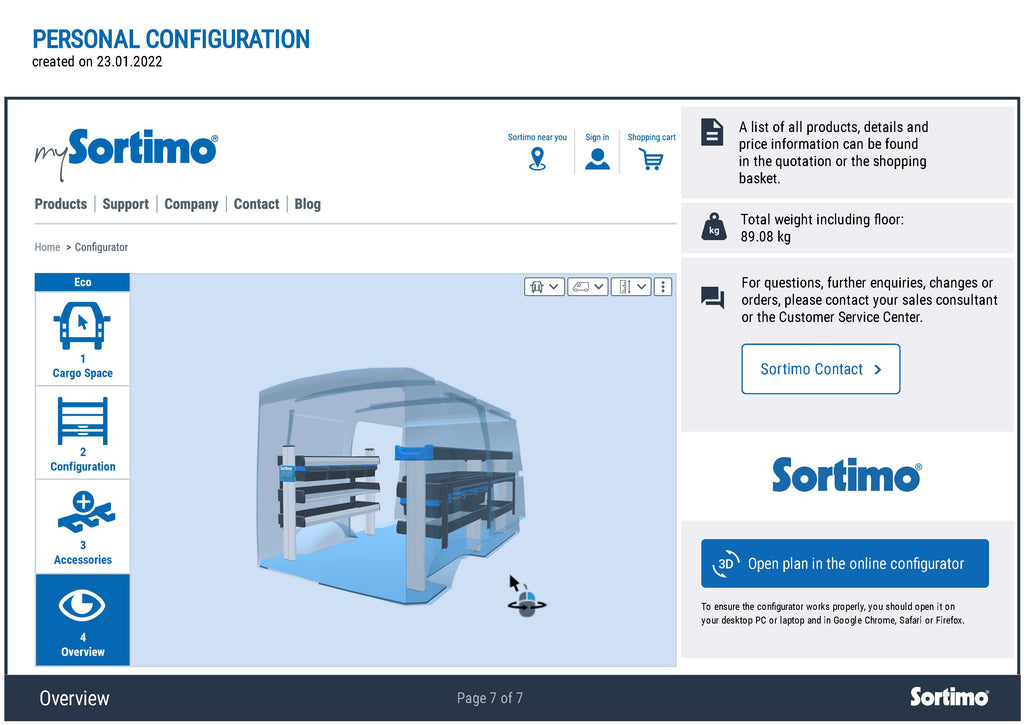The height and width of the screenshot is (725, 1024).
Task: Click Open plan in the online configurator
Action: click(845, 564)
